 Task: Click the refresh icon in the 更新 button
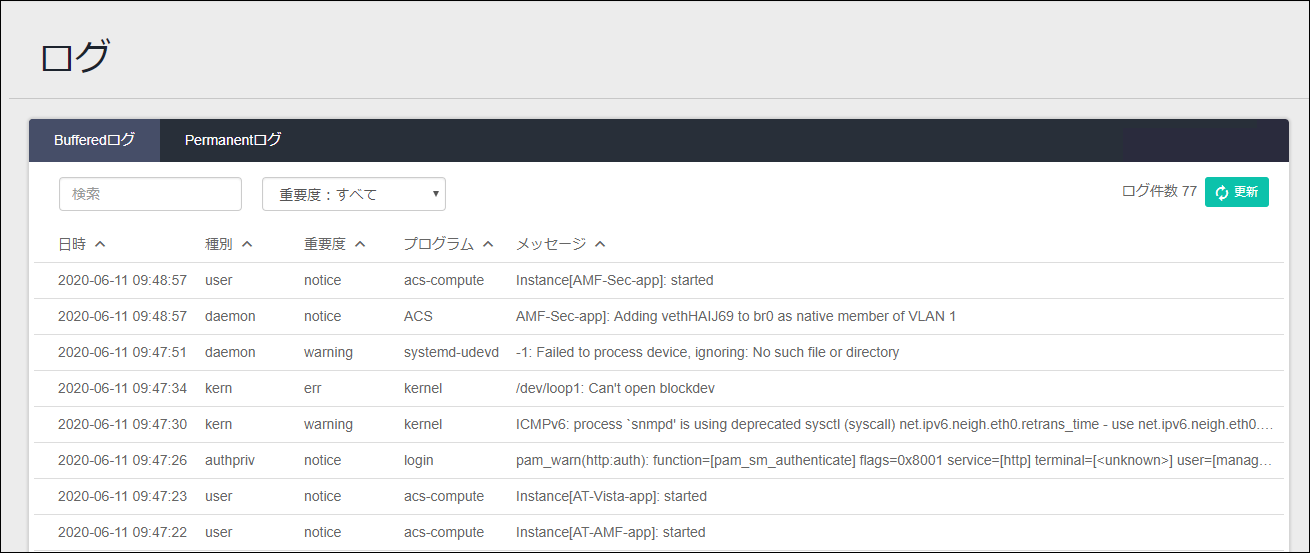(x=1222, y=192)
